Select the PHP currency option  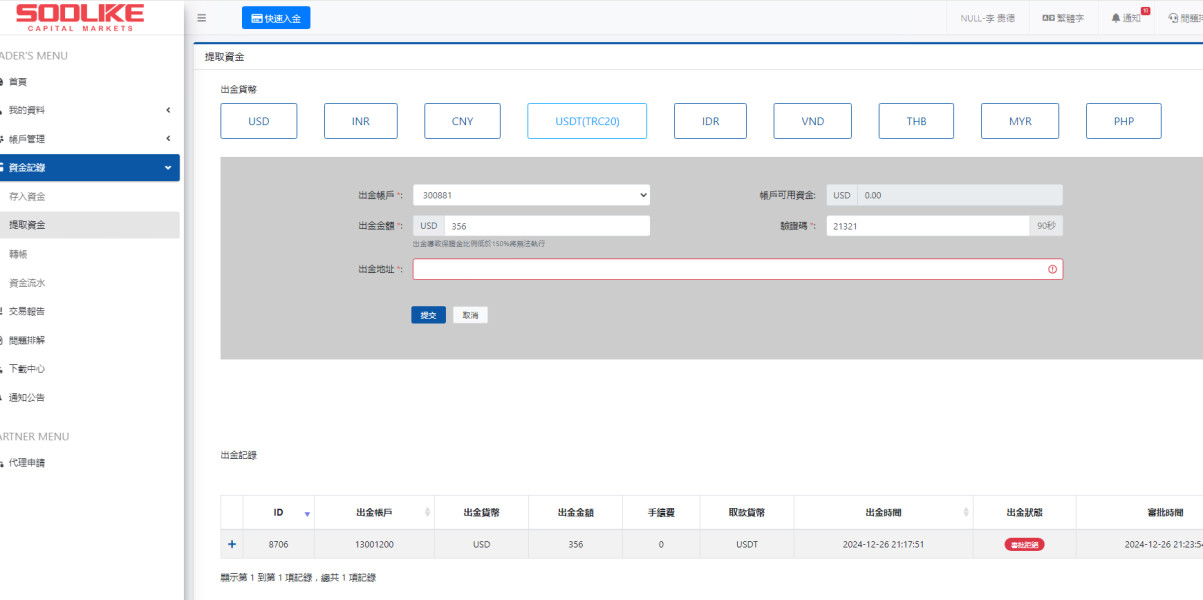click(1123, 121)
